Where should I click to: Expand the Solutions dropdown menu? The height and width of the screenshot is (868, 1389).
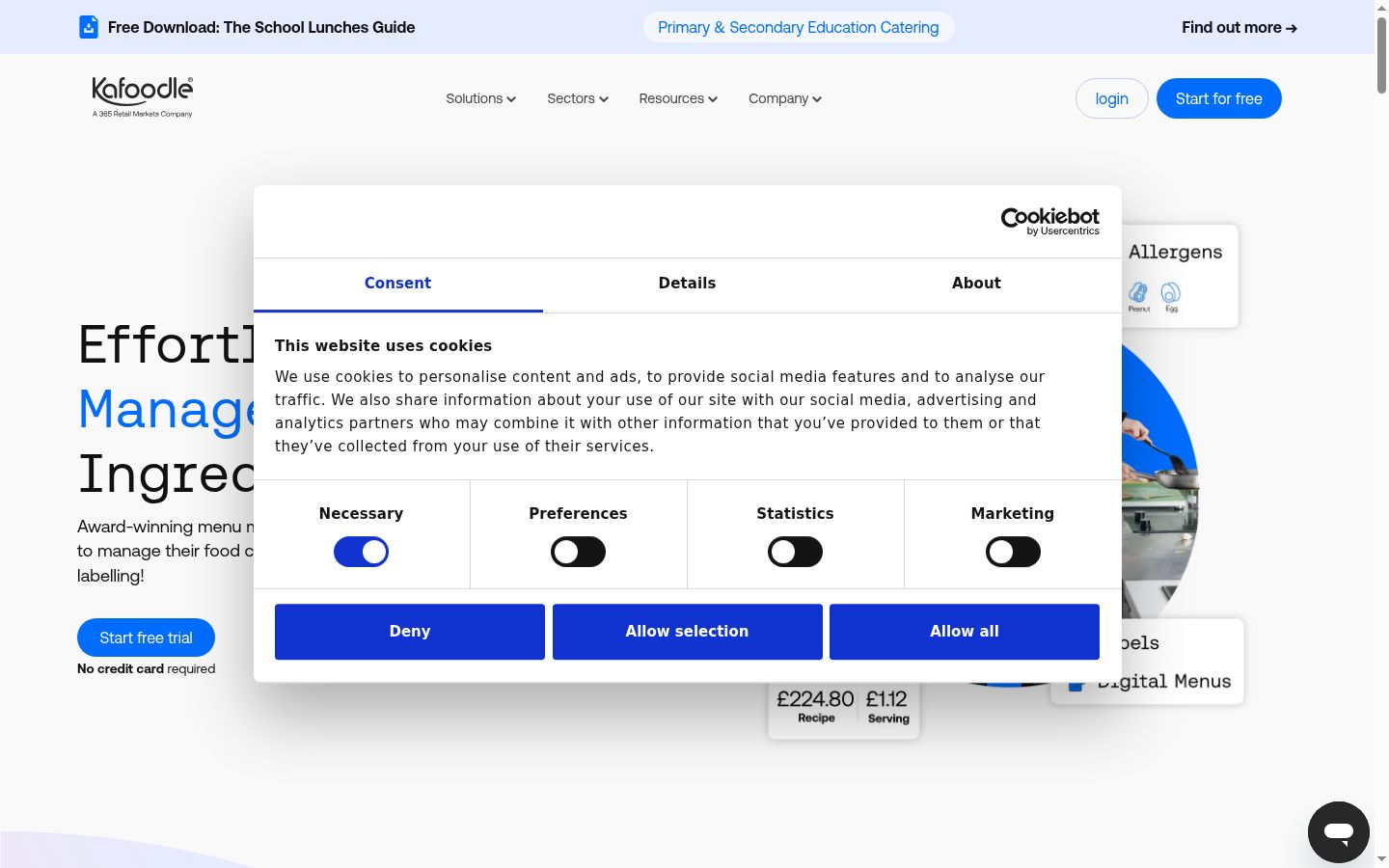pyautogui.click(x=480, y=98)
